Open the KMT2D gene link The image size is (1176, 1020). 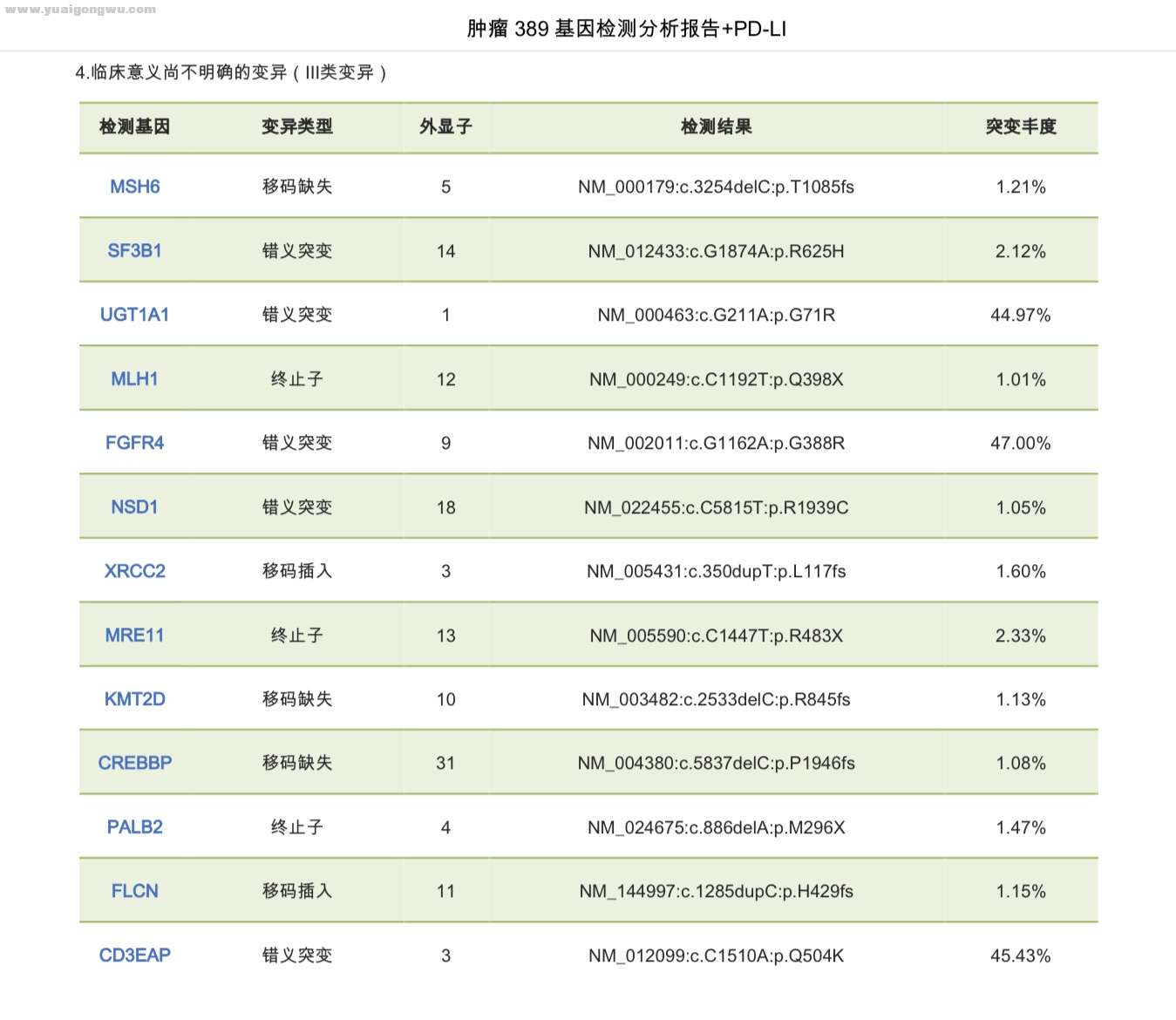click(135, 699)
